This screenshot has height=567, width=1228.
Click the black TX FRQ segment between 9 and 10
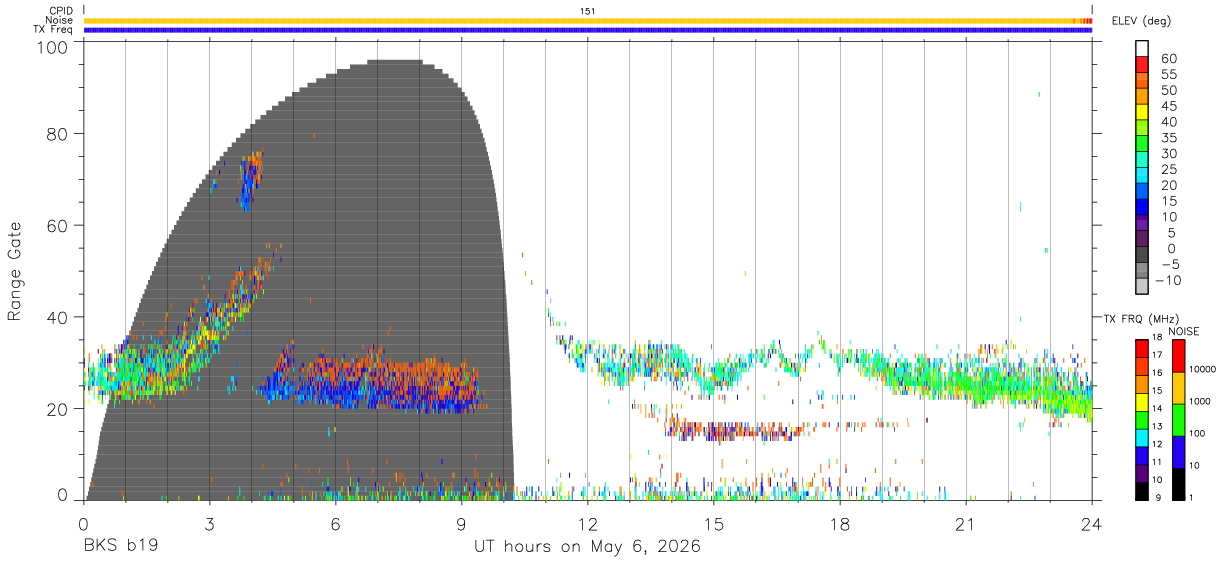point(1142,489)
